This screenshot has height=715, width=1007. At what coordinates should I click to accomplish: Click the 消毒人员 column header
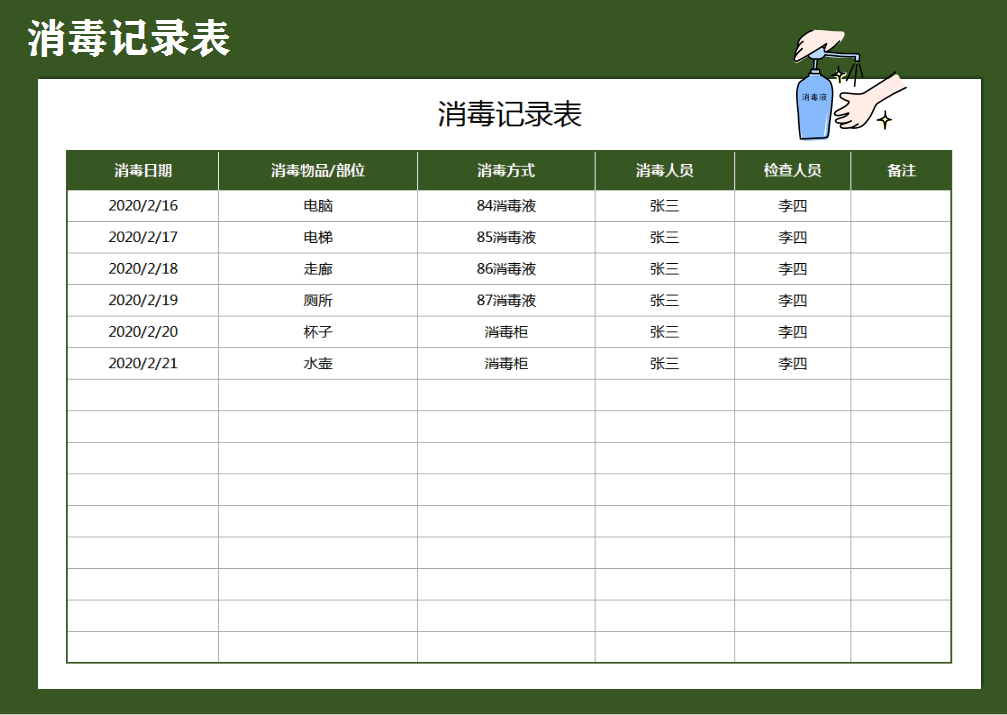pos(665,170)
